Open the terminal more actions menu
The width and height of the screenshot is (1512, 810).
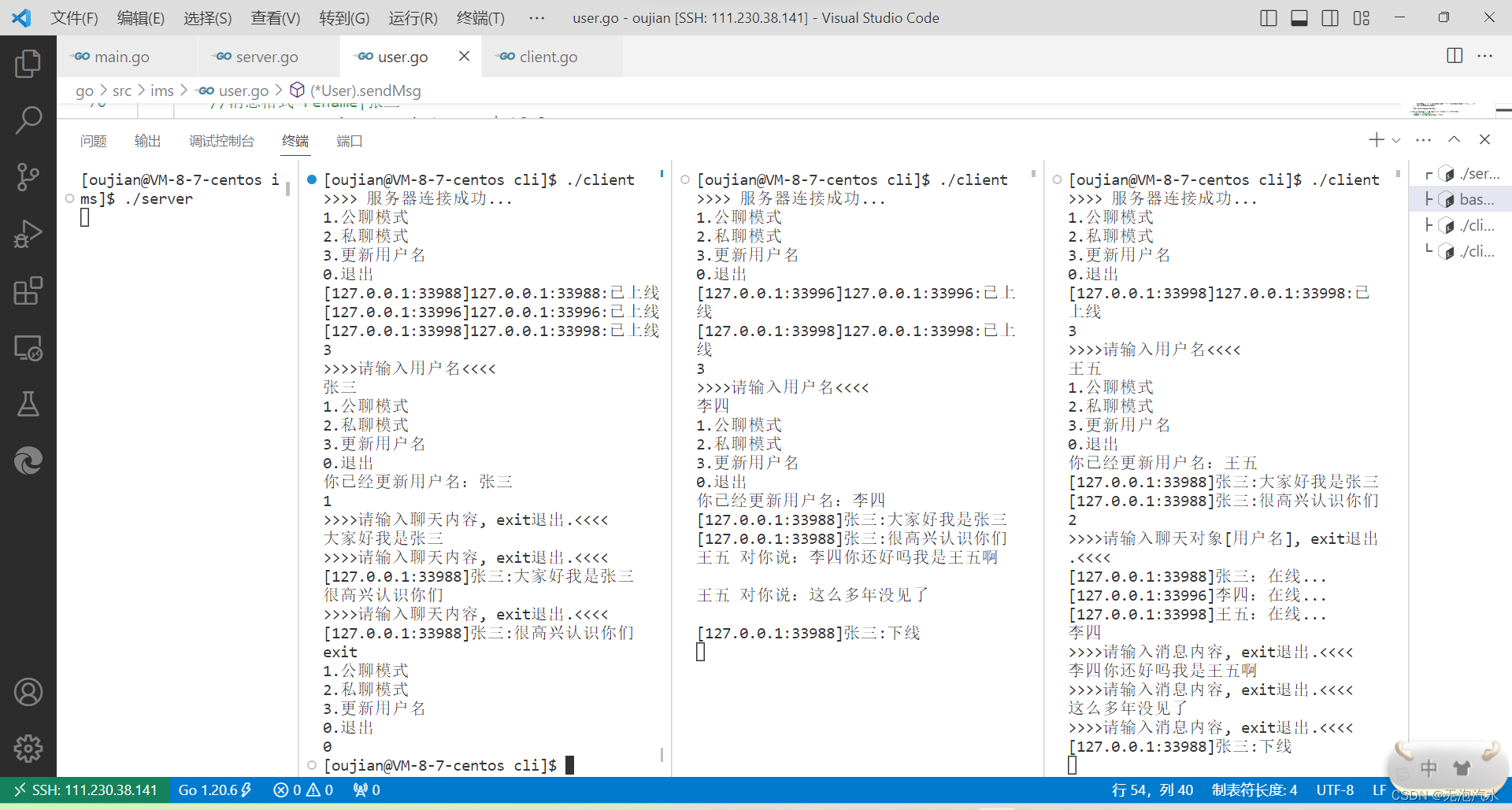[1424, 139]
